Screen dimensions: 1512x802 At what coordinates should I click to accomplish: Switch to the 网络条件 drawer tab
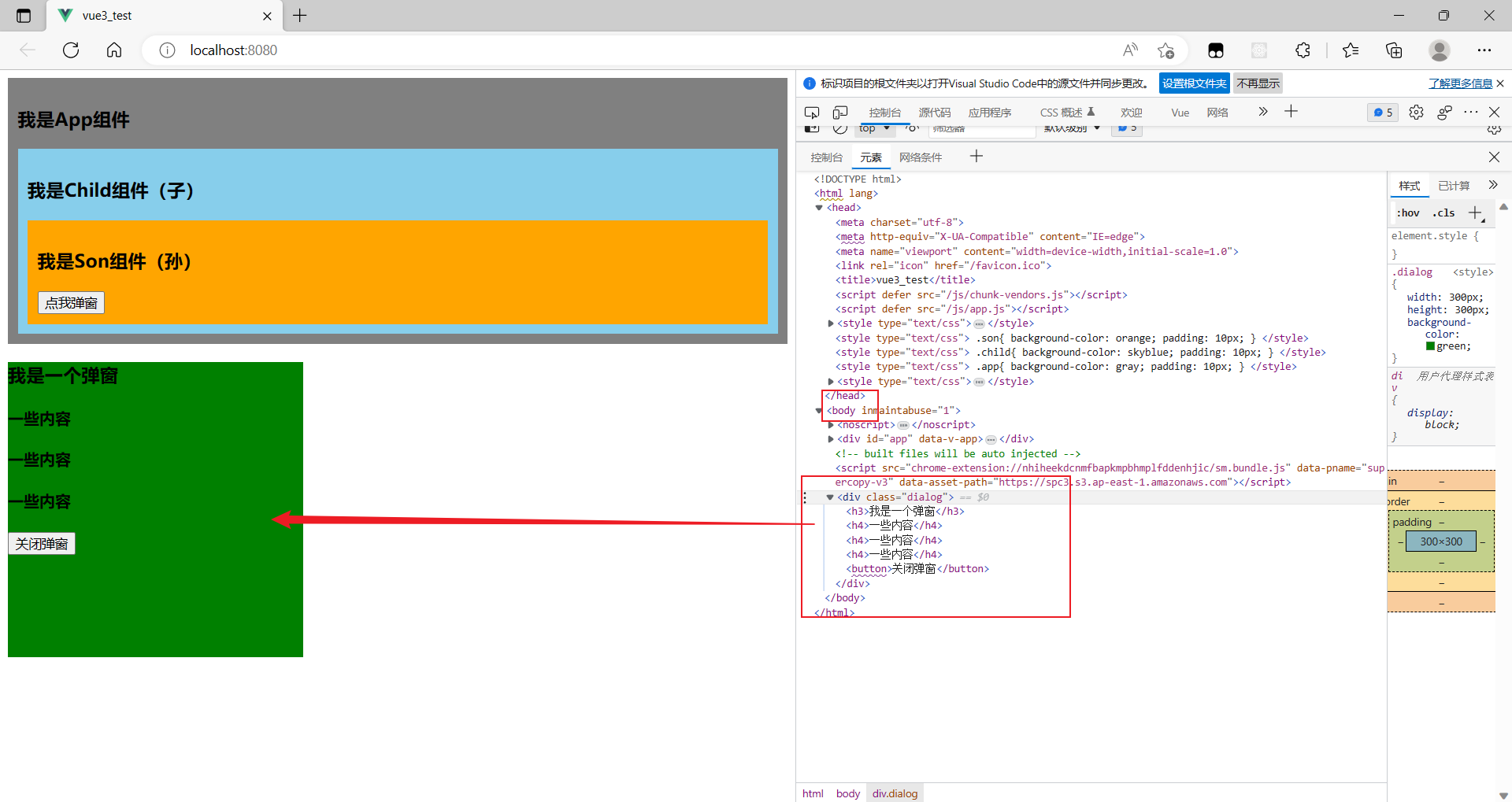921,157
